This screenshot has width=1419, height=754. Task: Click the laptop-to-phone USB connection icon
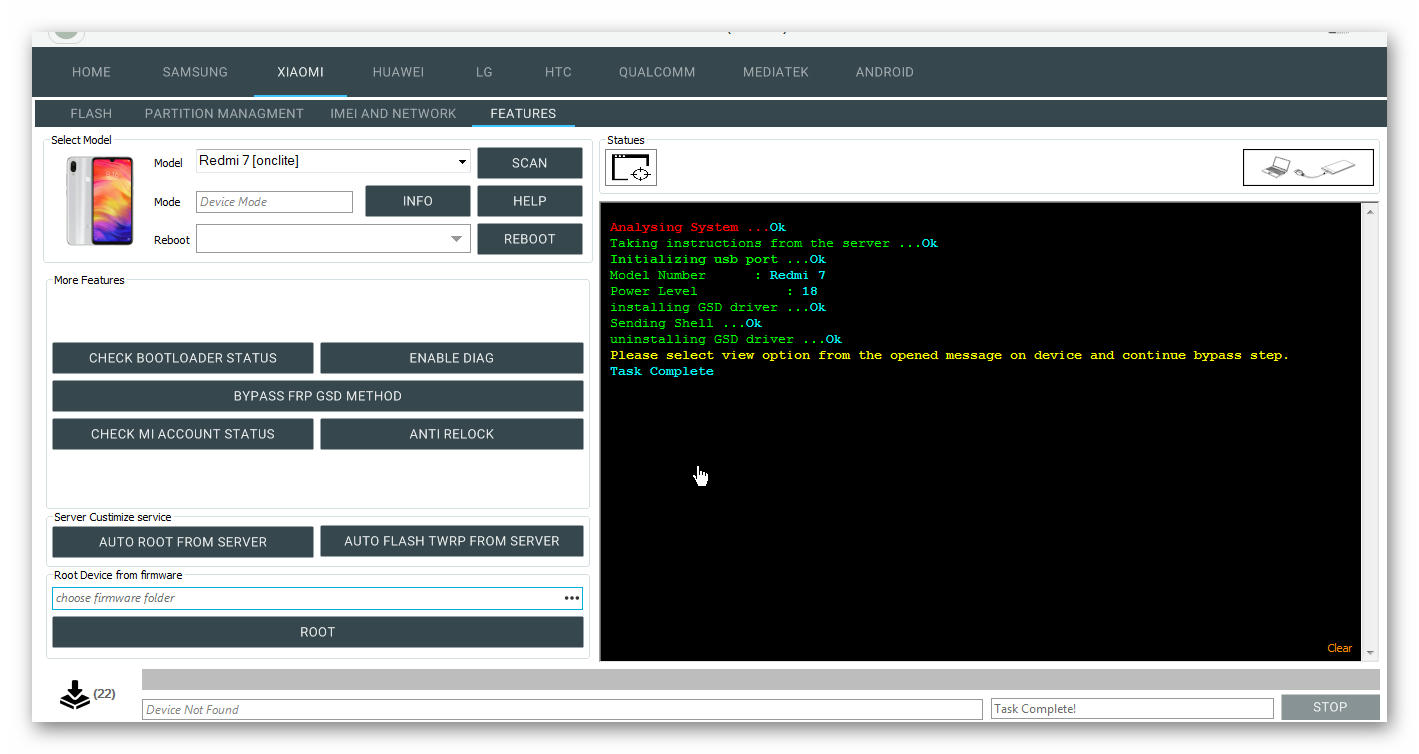(x=1308, y=167)
